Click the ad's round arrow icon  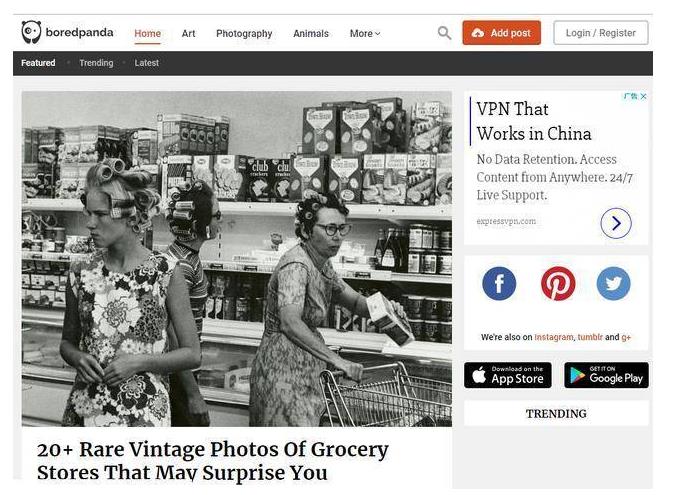coord(616,223)
